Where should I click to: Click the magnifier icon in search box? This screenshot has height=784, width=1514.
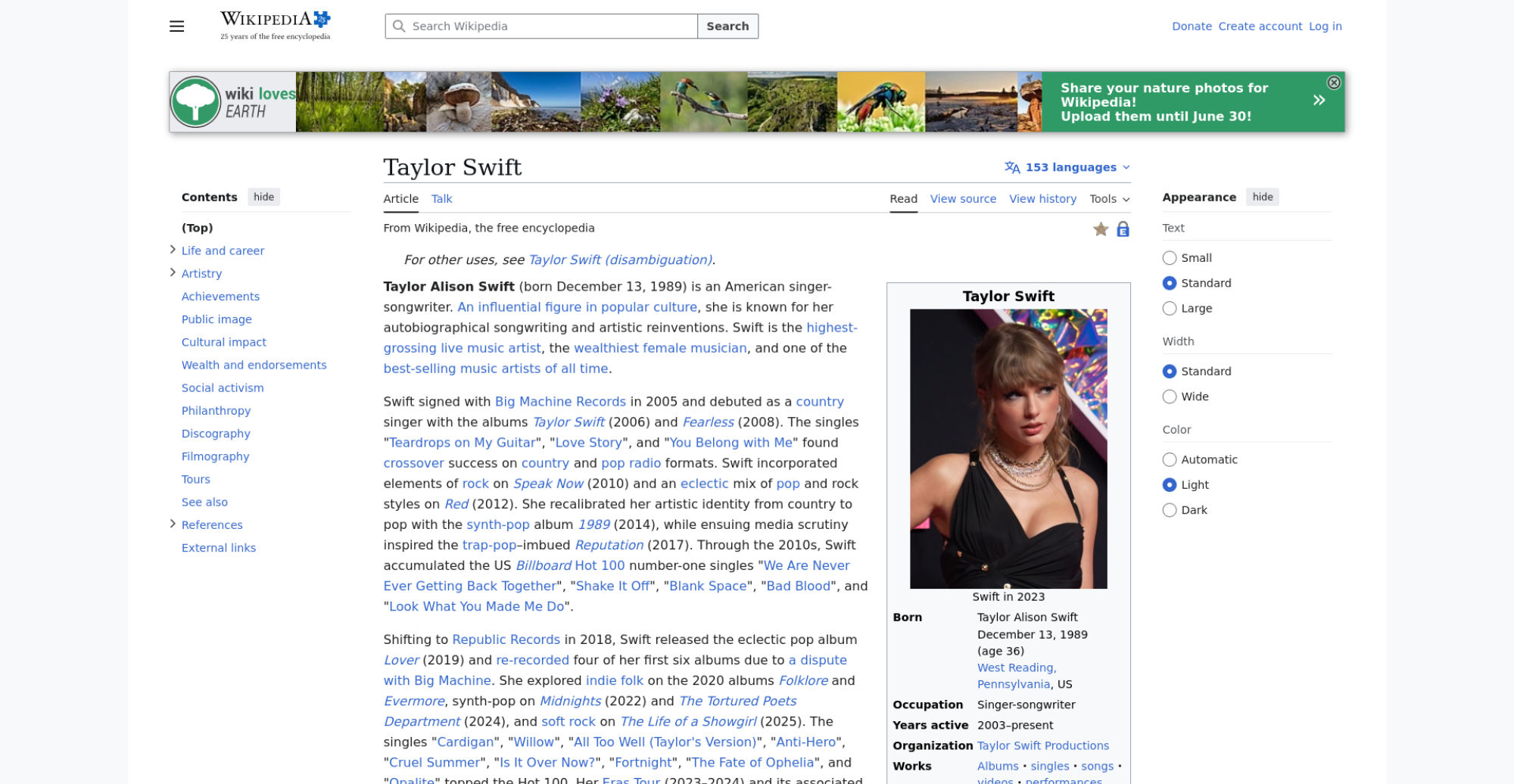pyautogui.click(x=399, y=26)
